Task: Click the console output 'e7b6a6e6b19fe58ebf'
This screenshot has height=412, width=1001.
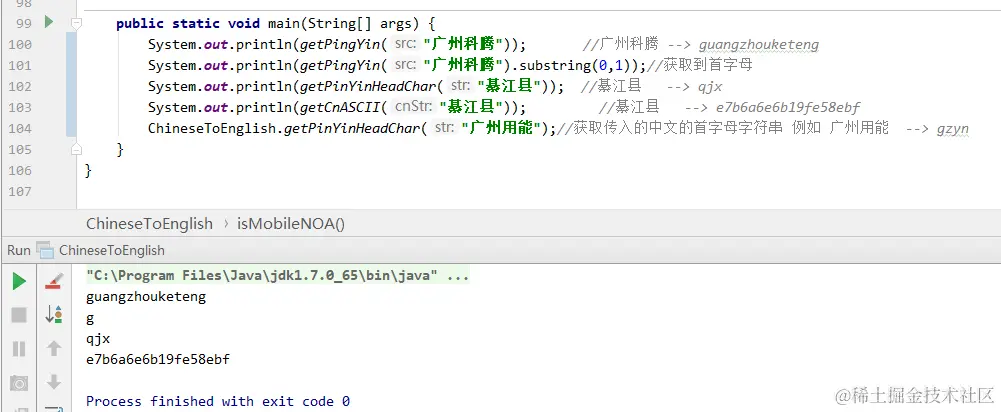Action: click(x=158, y=360)
